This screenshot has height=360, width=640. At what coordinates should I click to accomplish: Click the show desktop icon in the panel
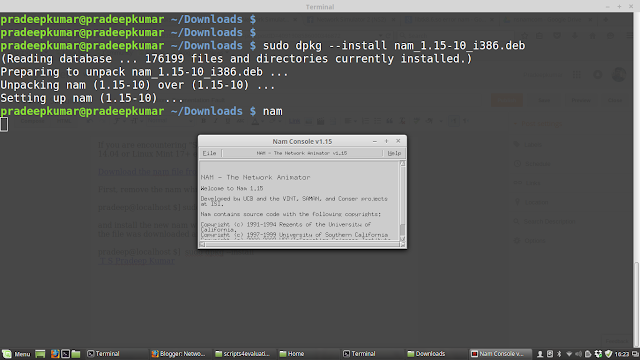(x=40, y=354)
